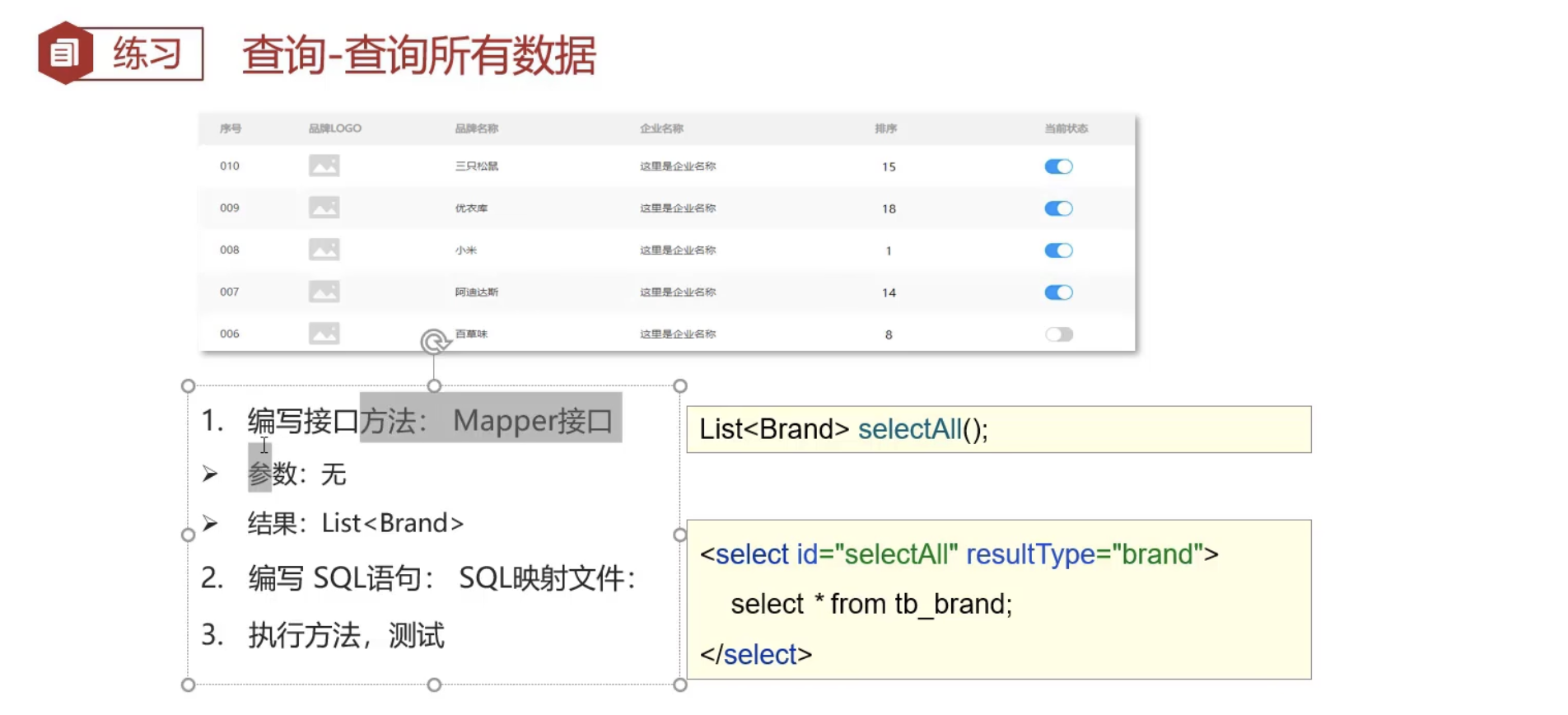Click the brand name 百草味

[x=471, y=334]
